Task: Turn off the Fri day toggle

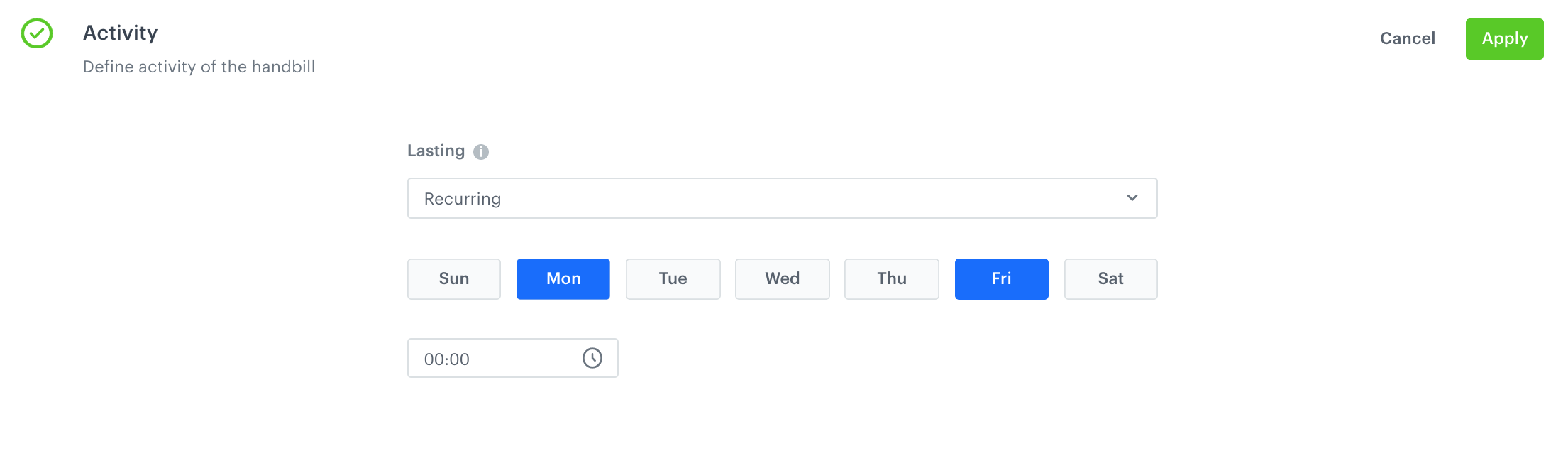Action: pos(1001,279)
